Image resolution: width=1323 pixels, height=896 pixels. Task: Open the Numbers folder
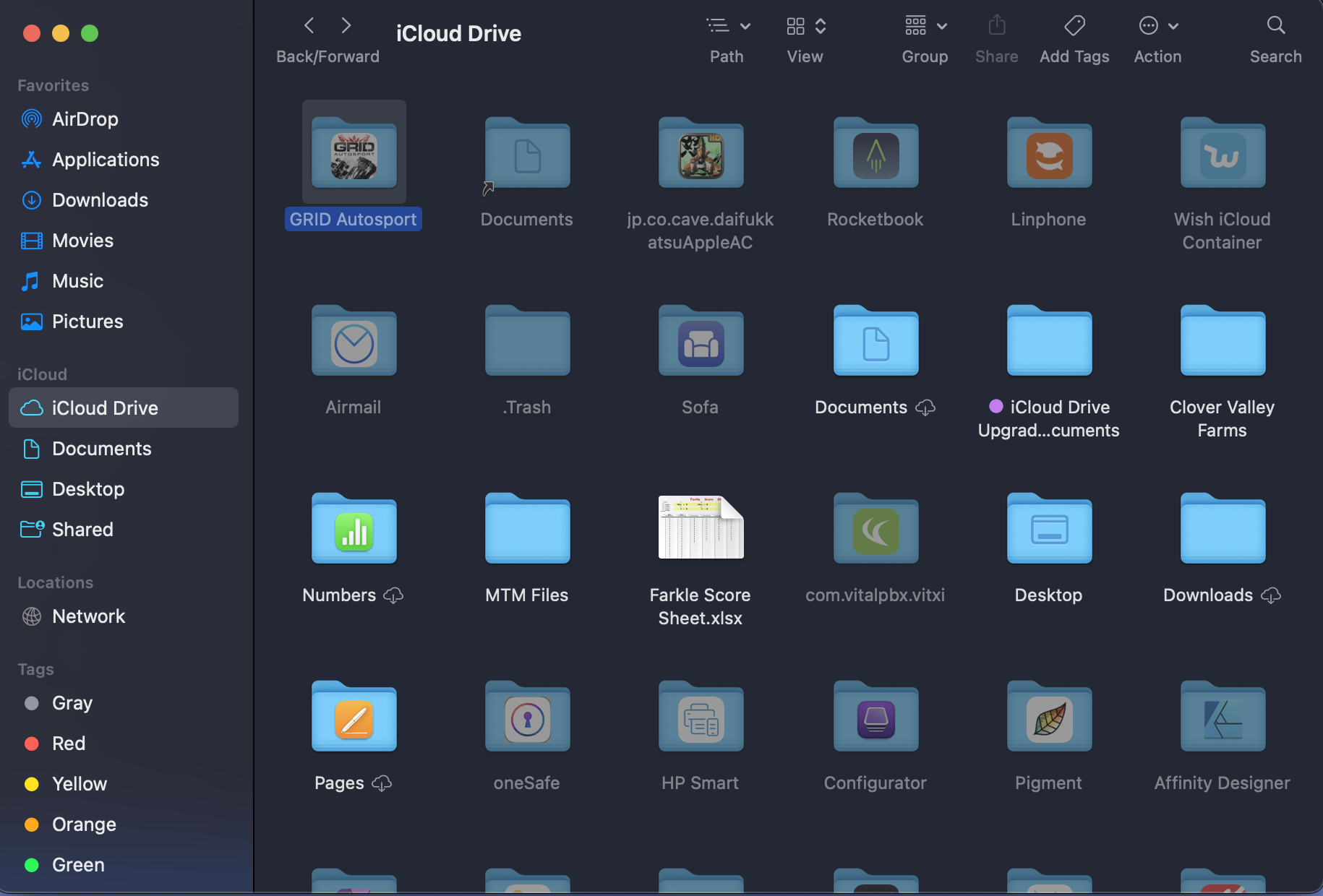click(354, 529)
